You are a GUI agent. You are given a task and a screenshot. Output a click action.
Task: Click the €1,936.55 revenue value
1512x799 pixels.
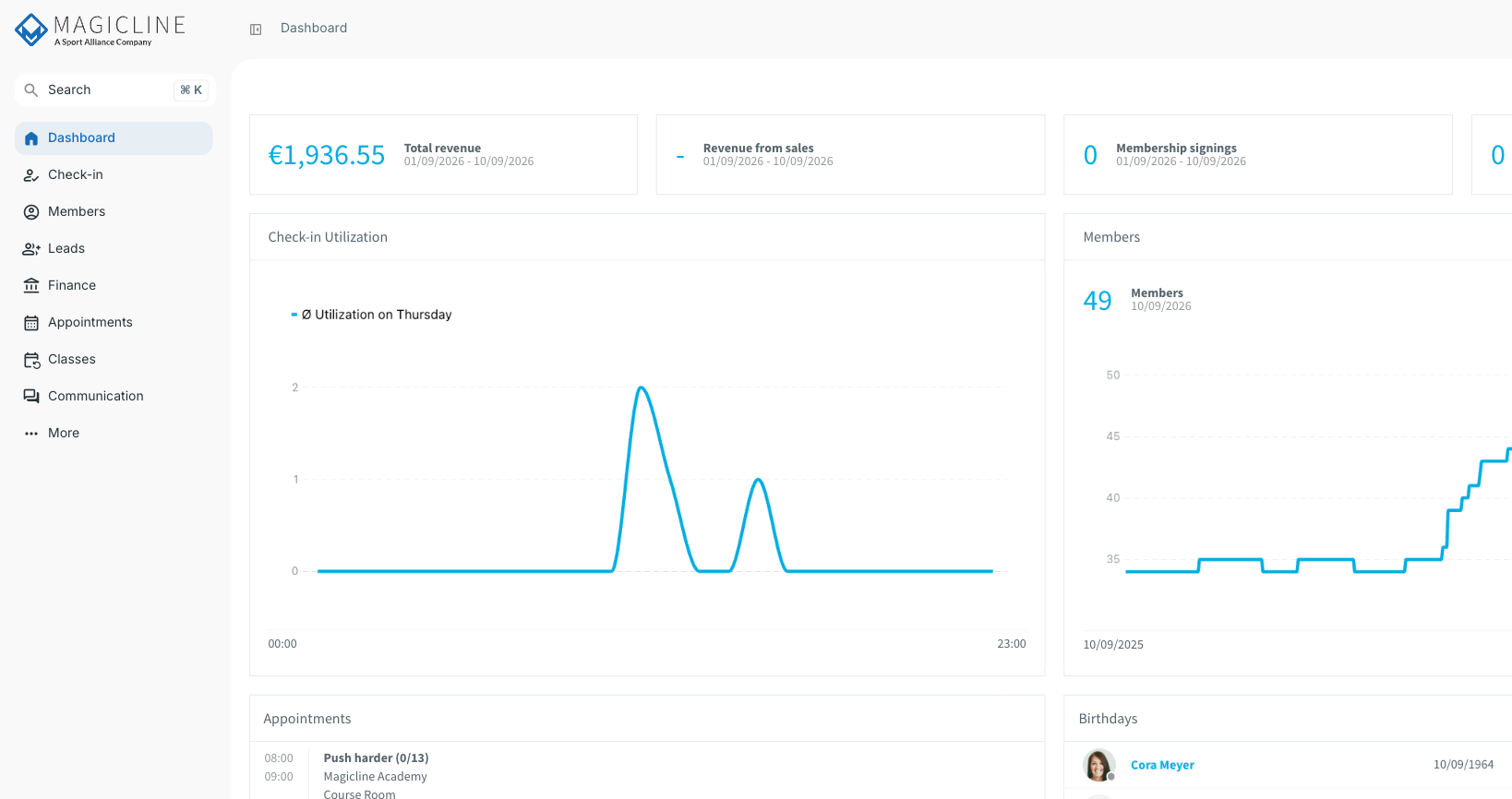[326, 155]
